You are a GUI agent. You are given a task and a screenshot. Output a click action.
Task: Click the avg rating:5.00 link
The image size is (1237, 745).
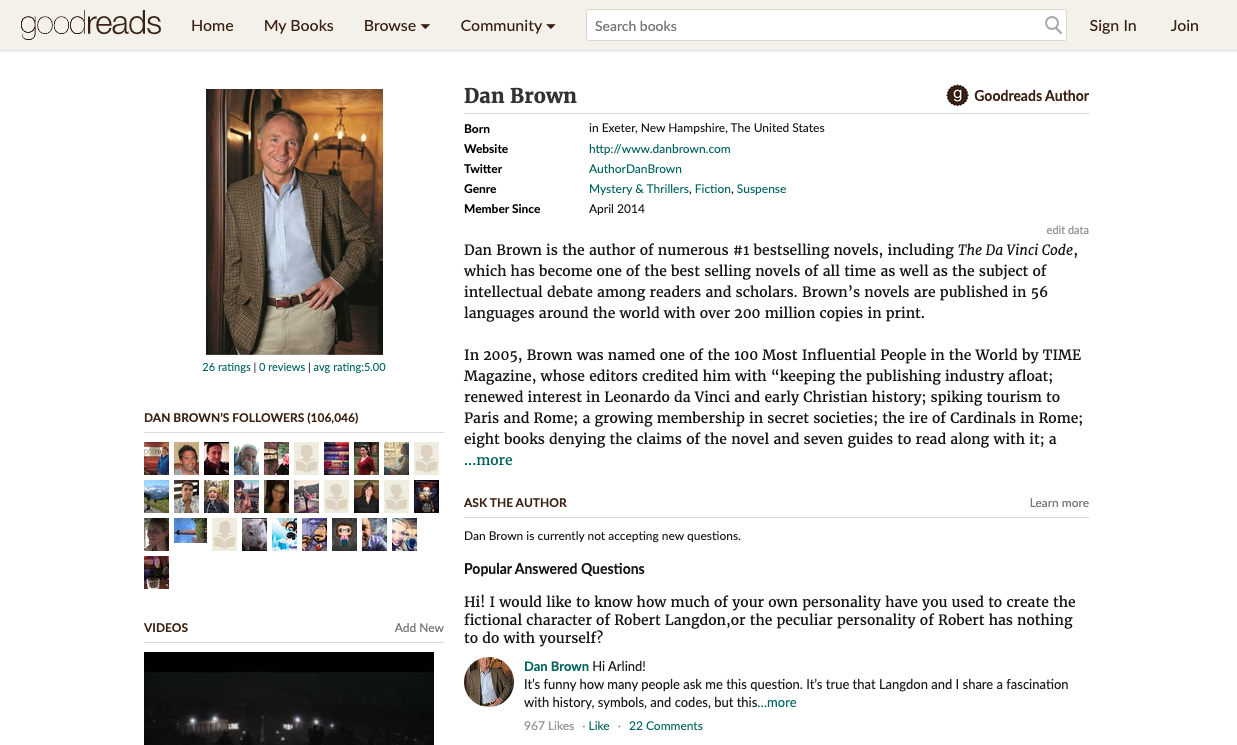pyautogui.click(x=349, y=367)
